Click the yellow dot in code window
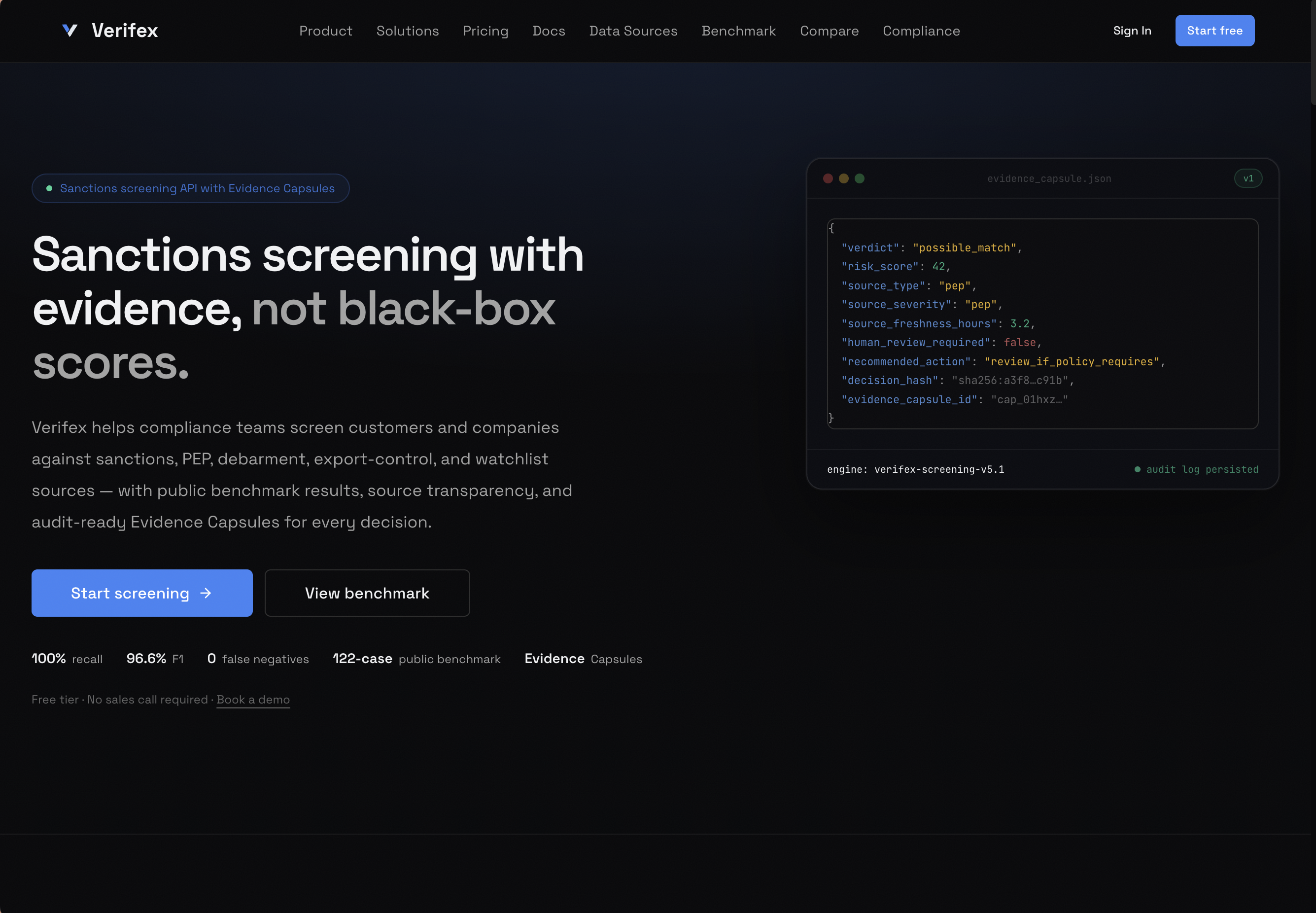The image size is (1316, 913). pyautogui.click(x=844, y=178)
